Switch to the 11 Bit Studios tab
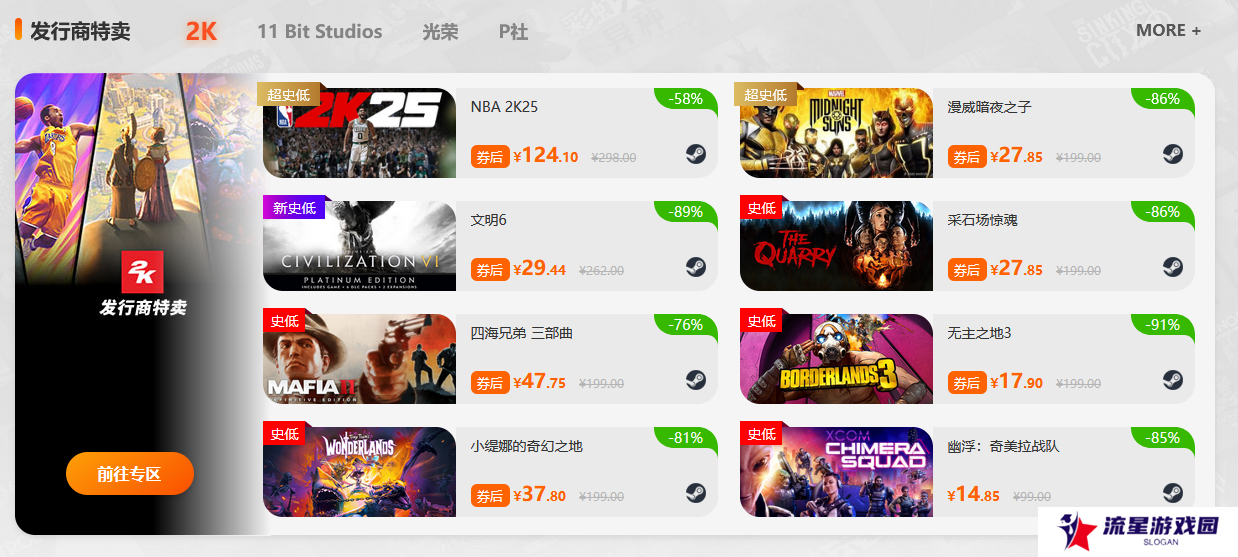The height and width of the screenshot is (557, 1238). pyautogui.click(x=319, y=31)
